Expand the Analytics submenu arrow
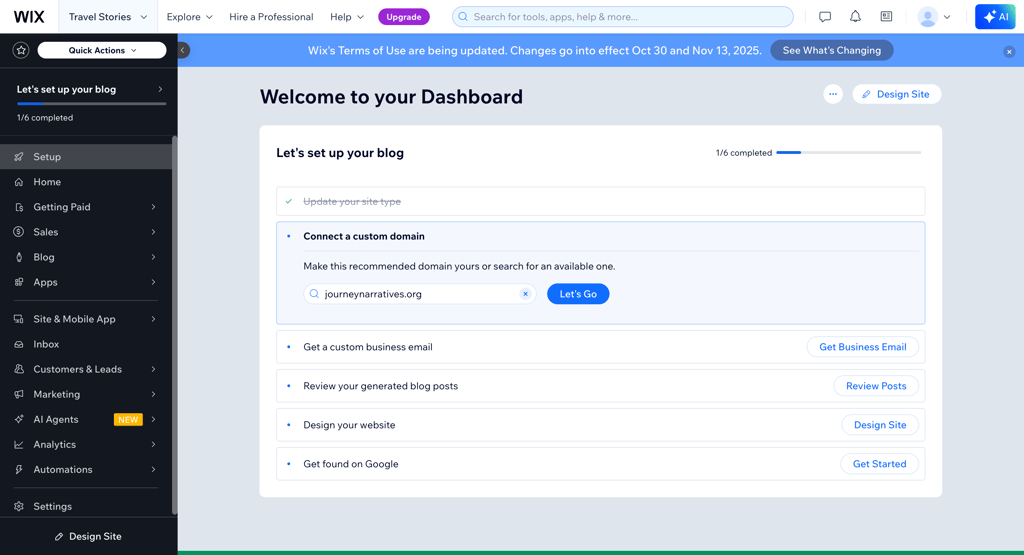Screen dimensions: 1024x555 click(x=153, y=445)
